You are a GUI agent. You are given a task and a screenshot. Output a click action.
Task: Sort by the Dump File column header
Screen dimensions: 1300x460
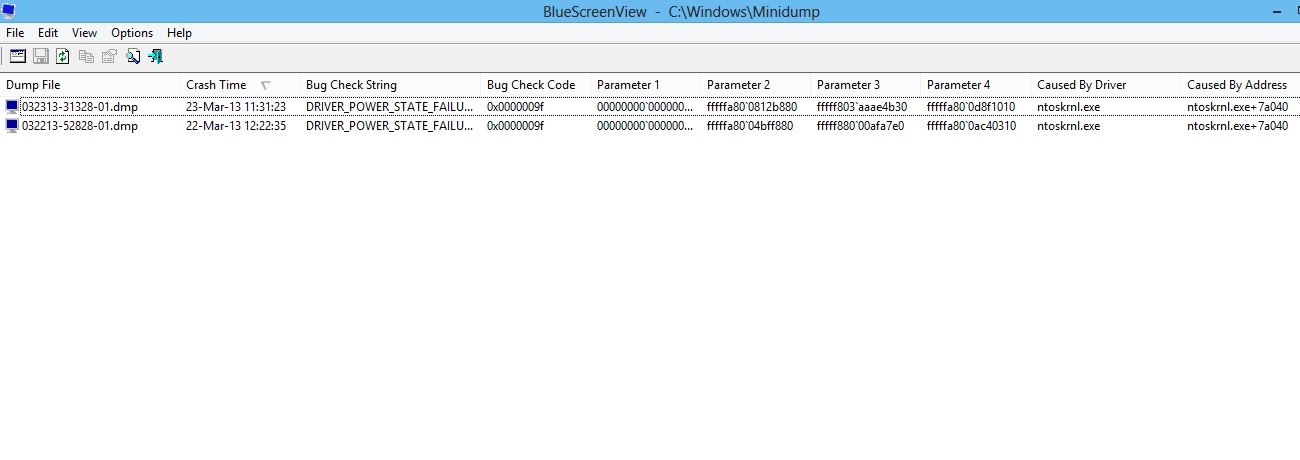[x=90, y=85]
